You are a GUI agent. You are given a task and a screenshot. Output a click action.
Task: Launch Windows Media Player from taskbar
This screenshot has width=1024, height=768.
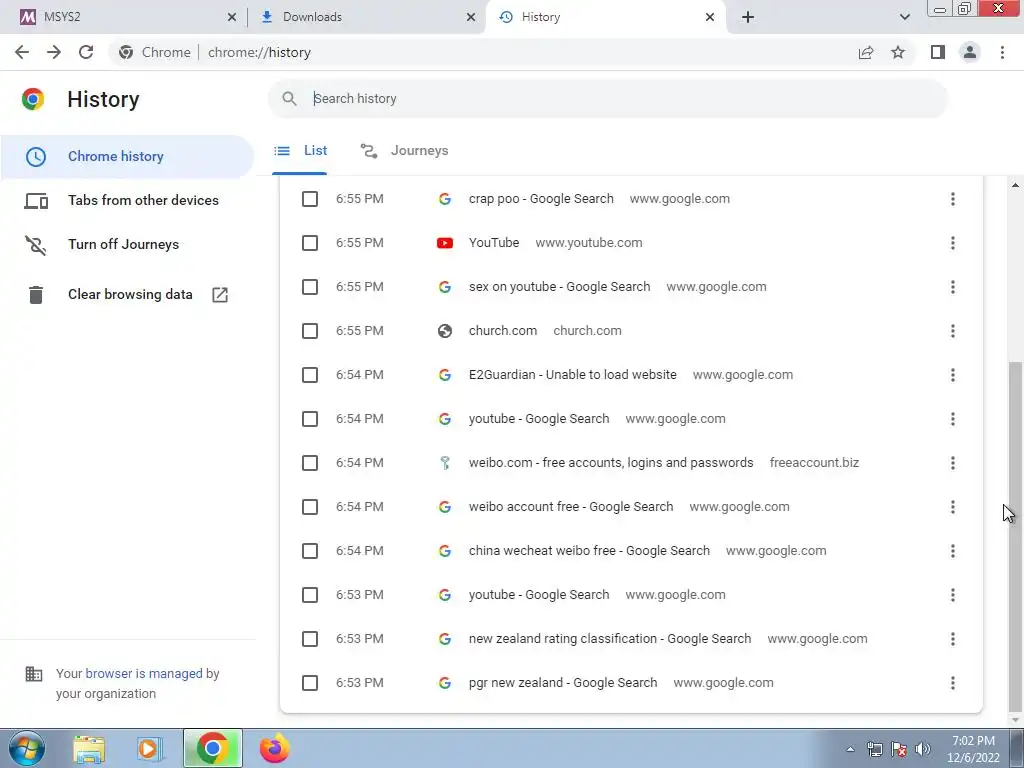click(x=150, y=749)
